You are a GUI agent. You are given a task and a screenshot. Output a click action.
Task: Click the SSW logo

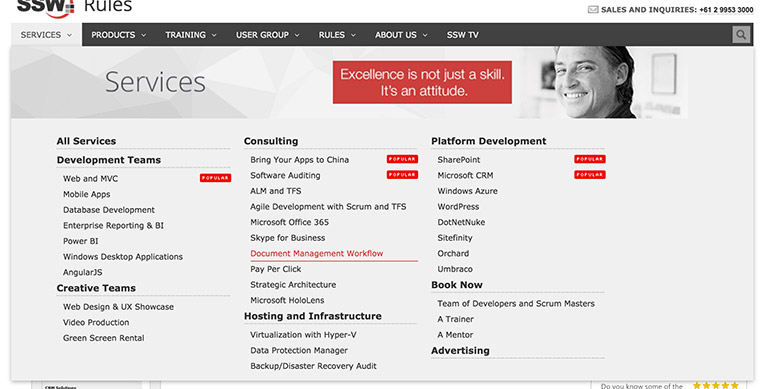click(x=46, y=8)
